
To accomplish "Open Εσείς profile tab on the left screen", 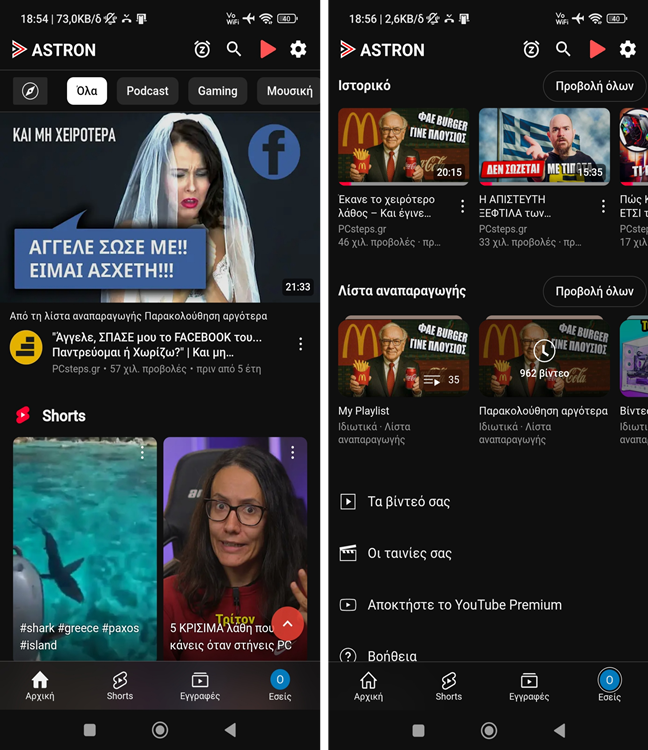I will [280, 685].
